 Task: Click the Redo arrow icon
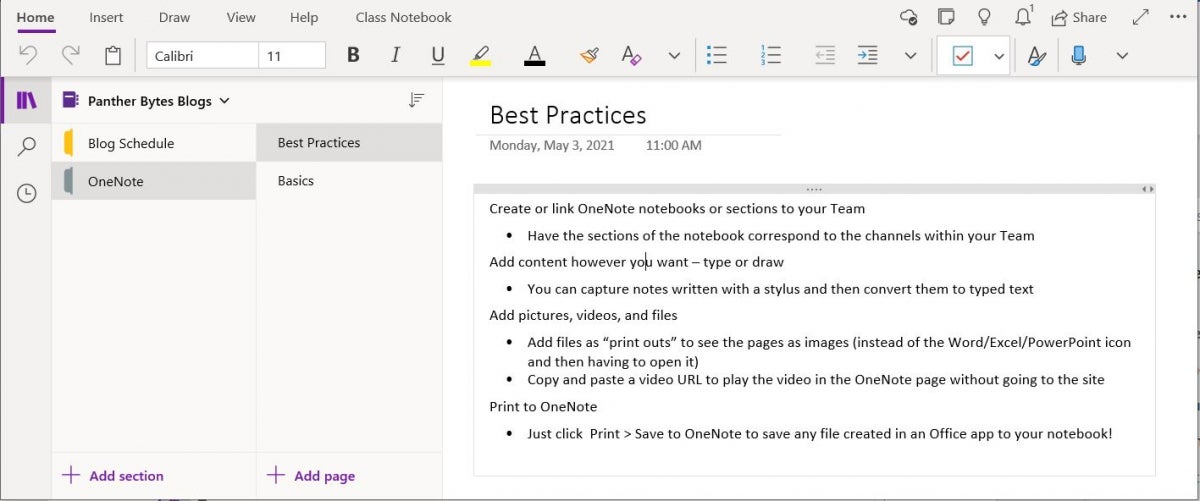tap(70, 56)
